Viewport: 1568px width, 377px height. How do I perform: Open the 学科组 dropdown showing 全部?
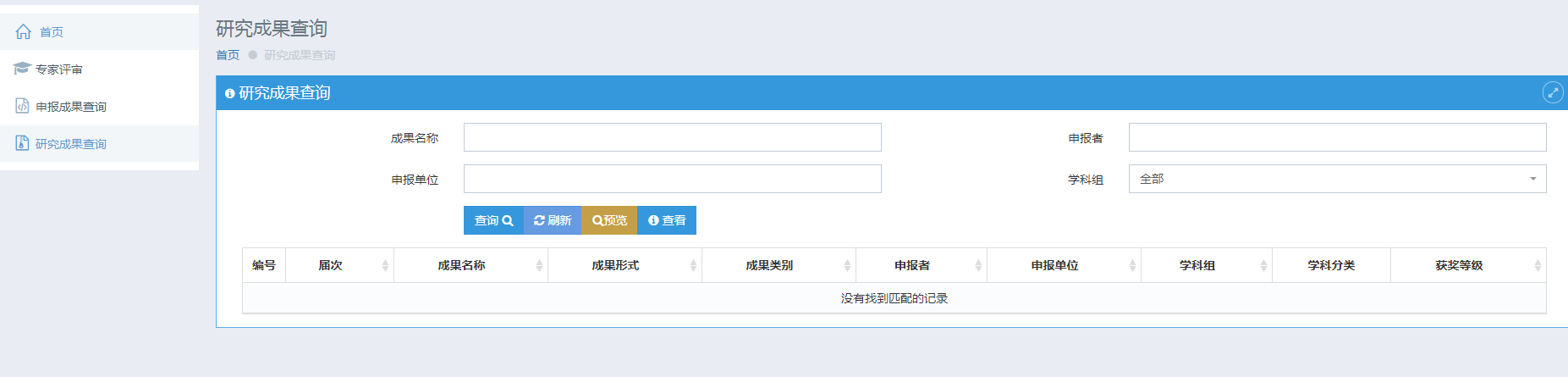[x=1338, y=179]
